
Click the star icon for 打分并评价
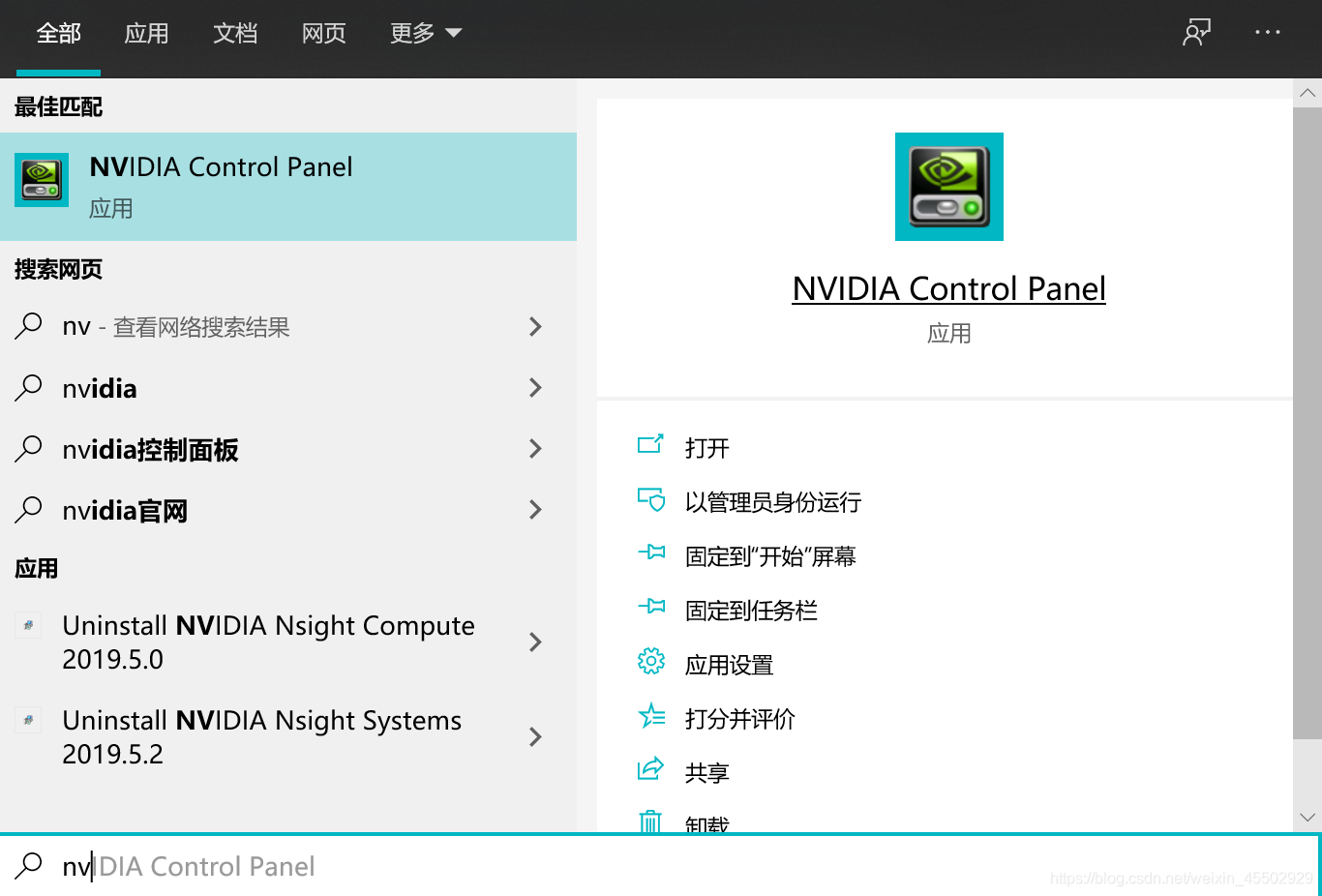pyautogui.click(x=651, y=715)
